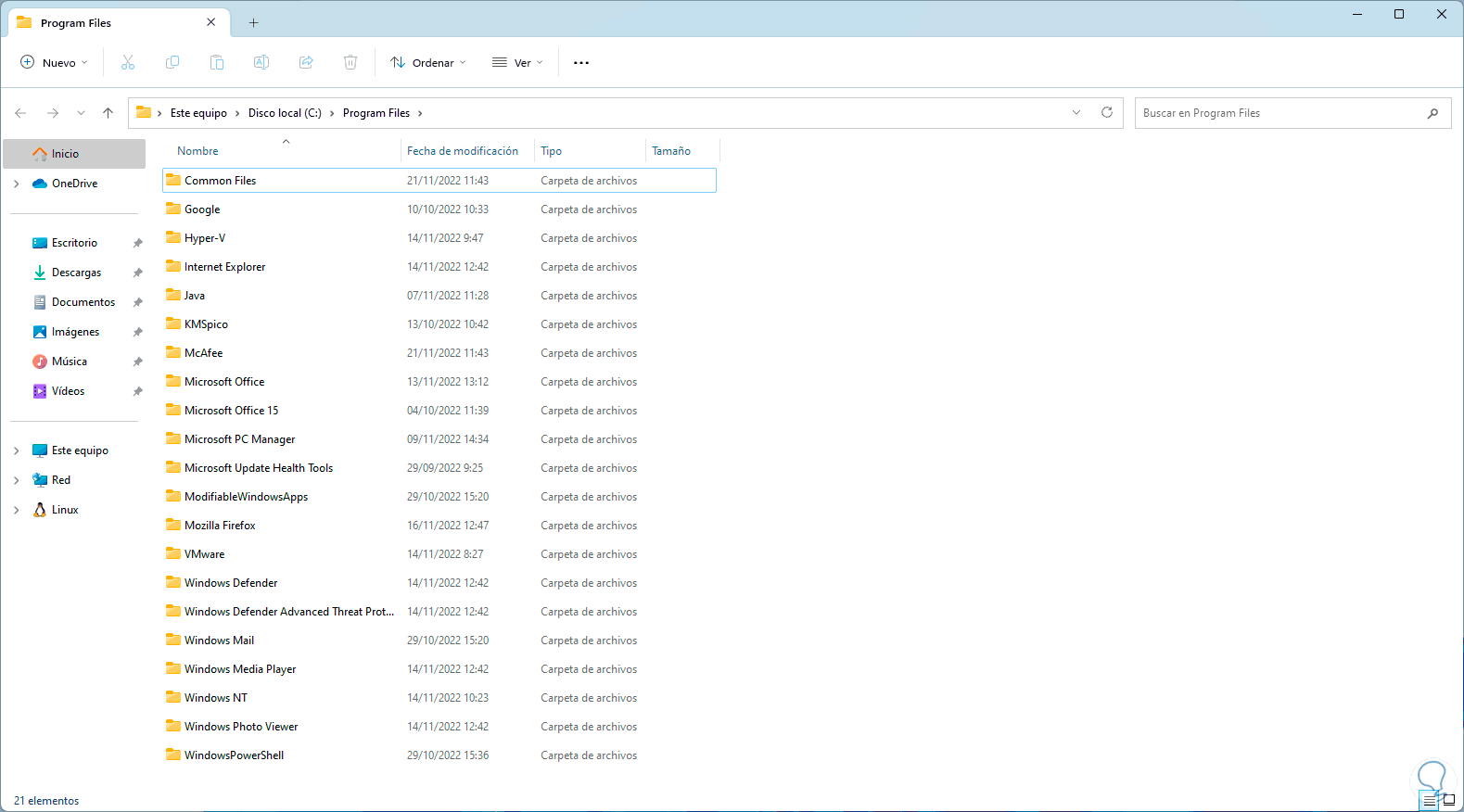Click the Buscar en Program Files search box
1464x812 pixels.
click(x=1279, y=113)
